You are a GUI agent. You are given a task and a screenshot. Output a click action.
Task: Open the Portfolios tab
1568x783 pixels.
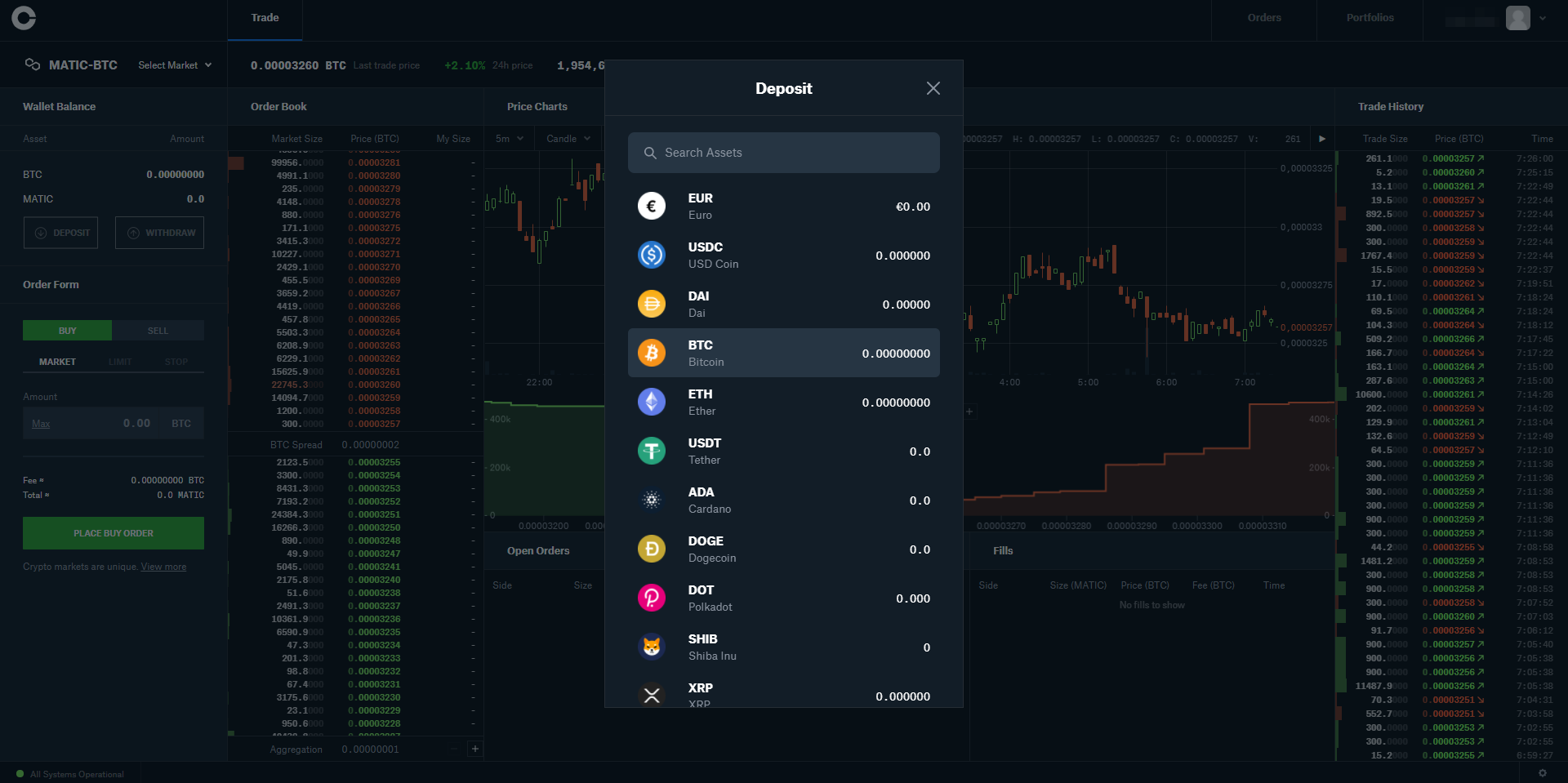[1370, 18]
